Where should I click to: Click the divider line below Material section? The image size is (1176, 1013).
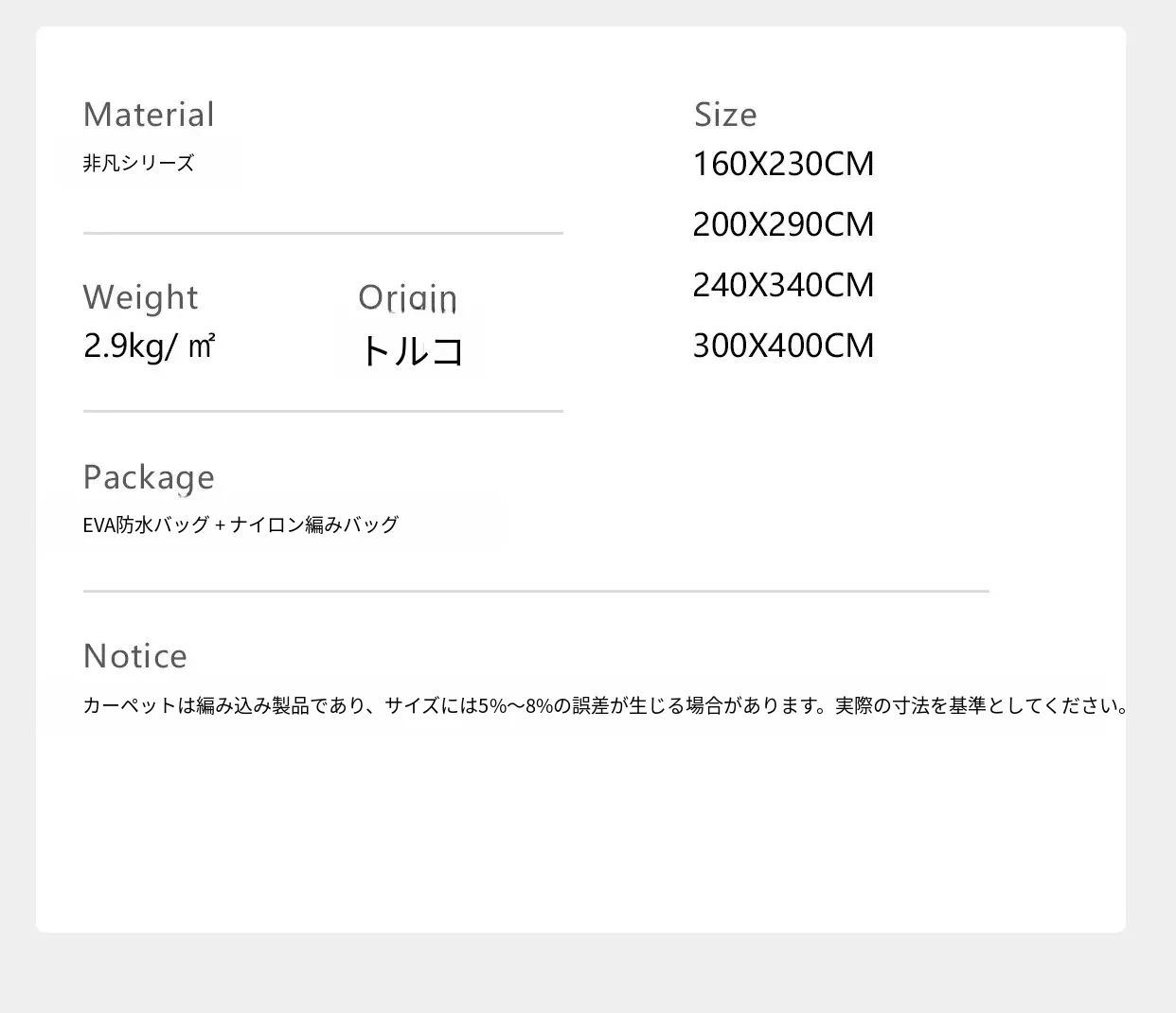(323, 233)
